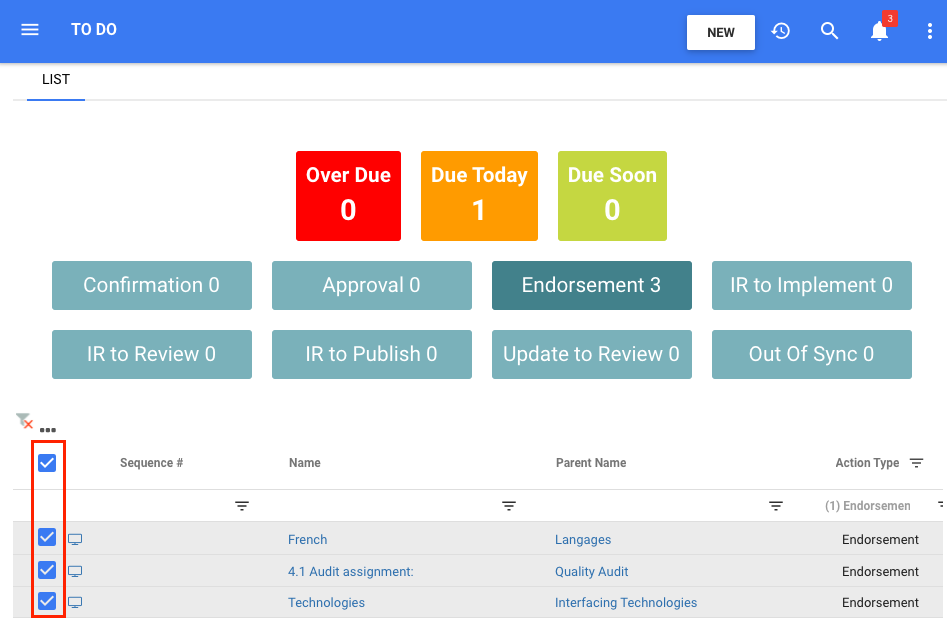Open the hamburger navigation menu
This screenshot has width=947, height=633.
[30, 30]
